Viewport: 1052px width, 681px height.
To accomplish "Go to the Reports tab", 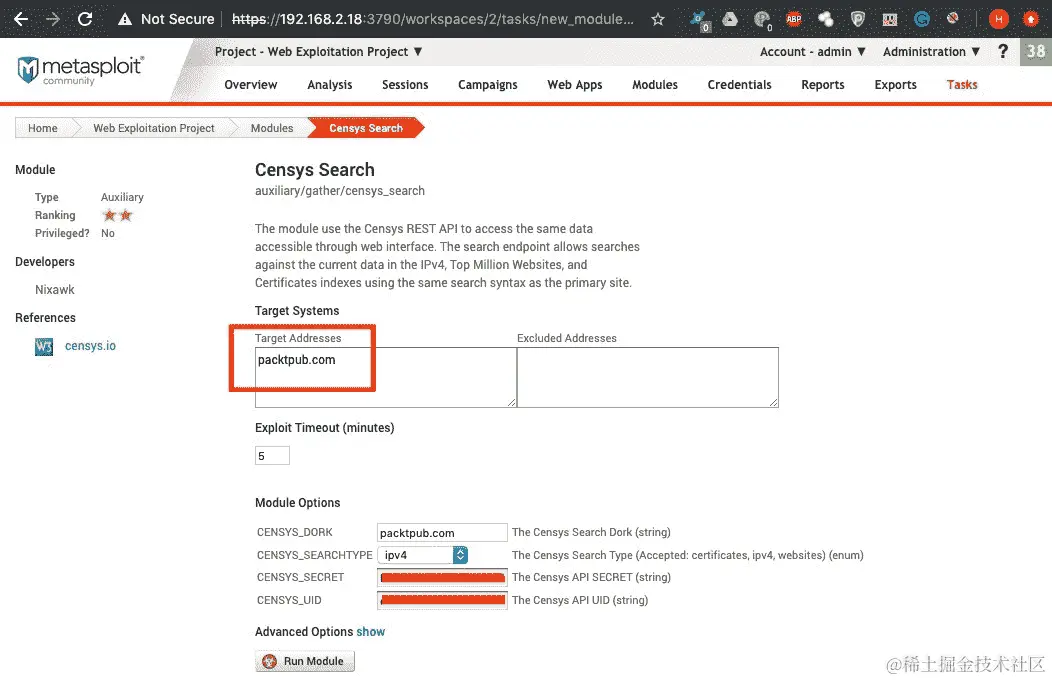I will (x=823, y=85).
